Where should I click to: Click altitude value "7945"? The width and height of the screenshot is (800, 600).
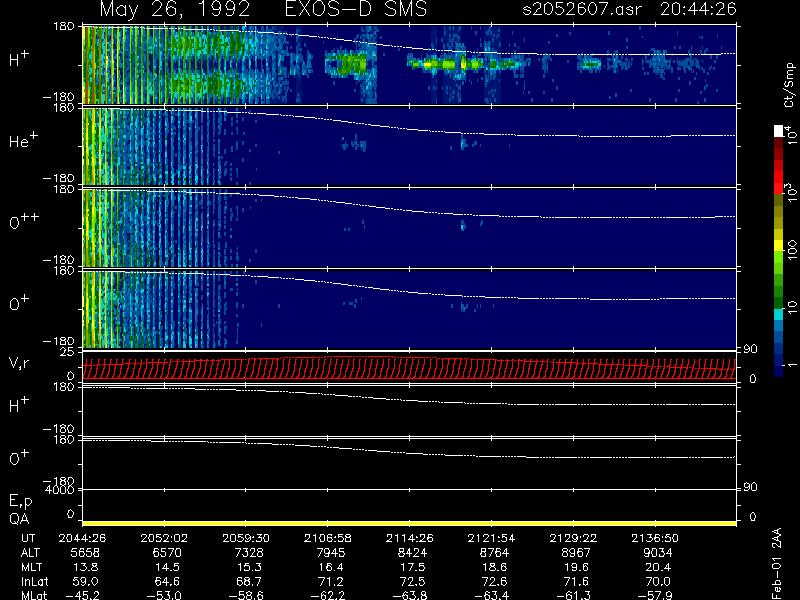pyautogui.click(x=331, y=553)
